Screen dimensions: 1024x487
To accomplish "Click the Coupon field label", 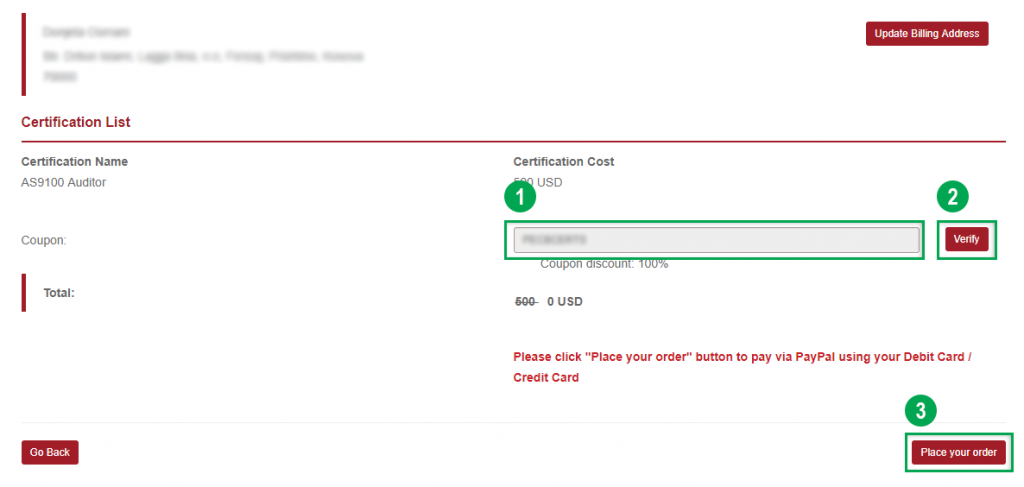I will (43, 240).
